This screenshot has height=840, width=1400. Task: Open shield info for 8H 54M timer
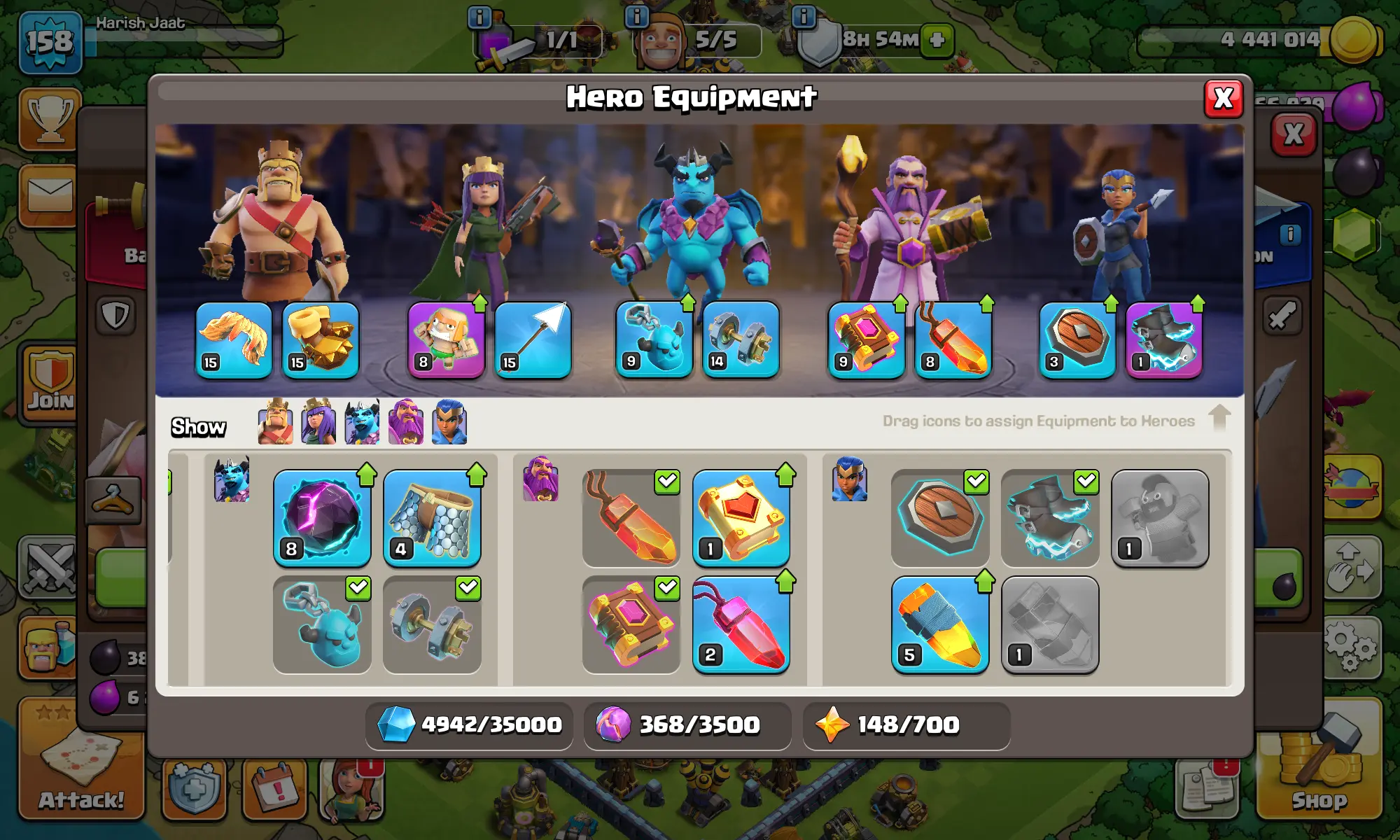(804, 16)
